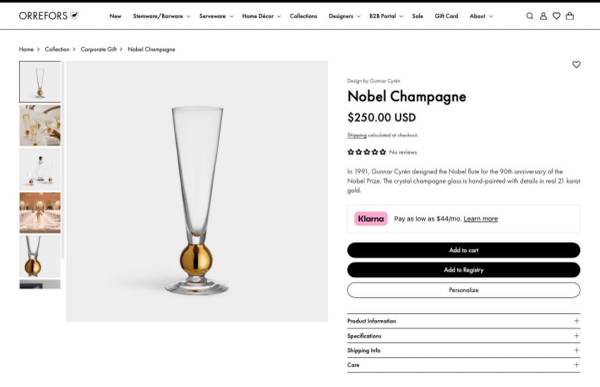Open the search icon in header
Screen dimensions: 600x387
(530, 16)
